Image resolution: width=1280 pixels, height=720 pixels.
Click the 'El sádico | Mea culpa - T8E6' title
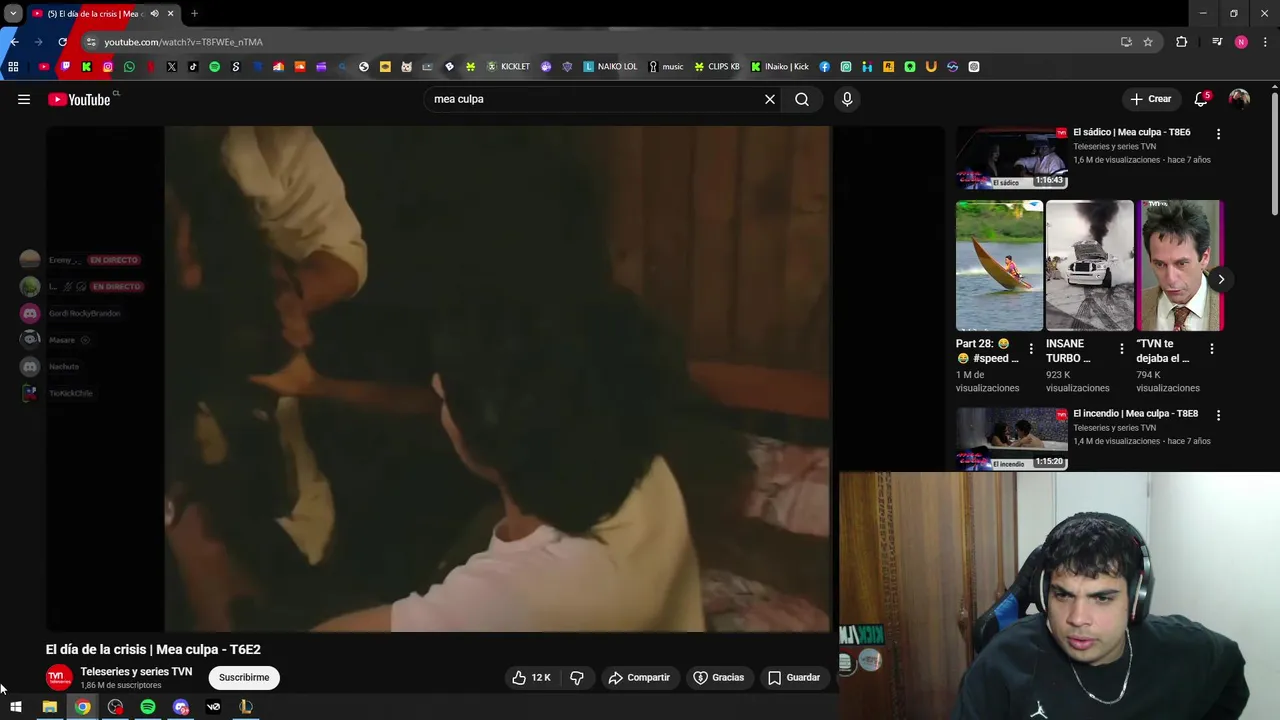1131,132
